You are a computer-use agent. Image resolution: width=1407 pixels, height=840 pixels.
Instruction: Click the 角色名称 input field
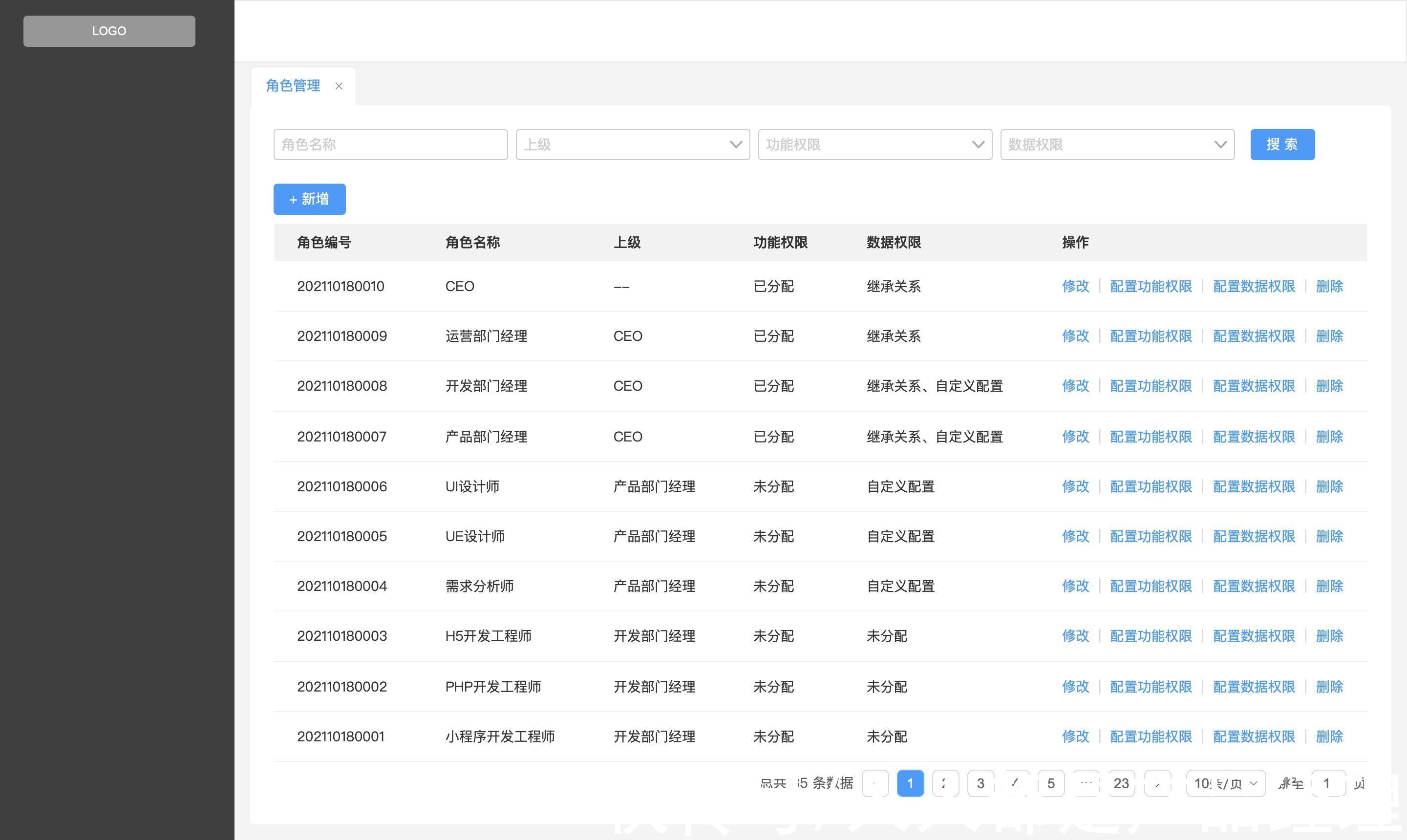pos(390,144)
